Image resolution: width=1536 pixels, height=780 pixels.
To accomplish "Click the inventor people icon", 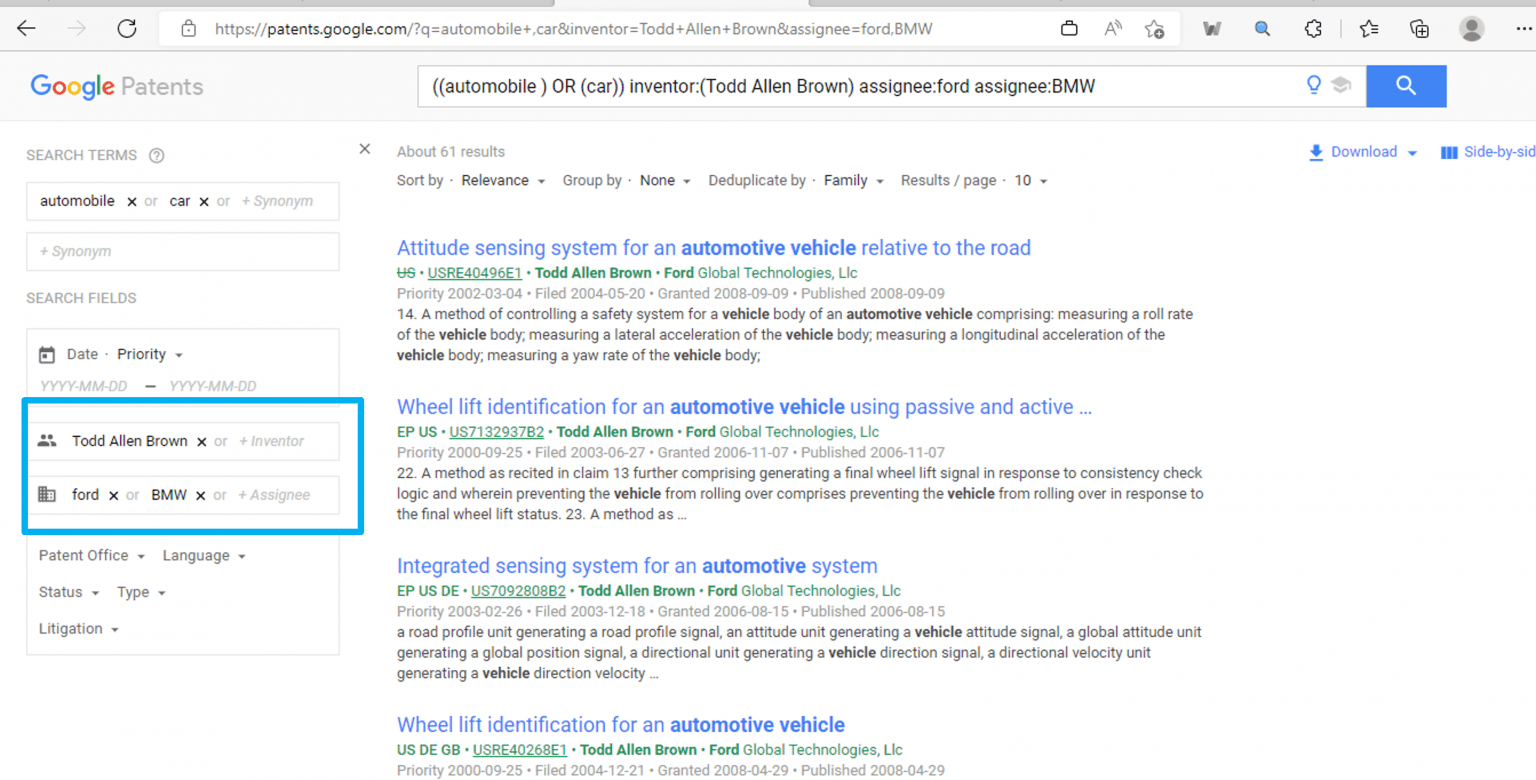I will (48, 440).
